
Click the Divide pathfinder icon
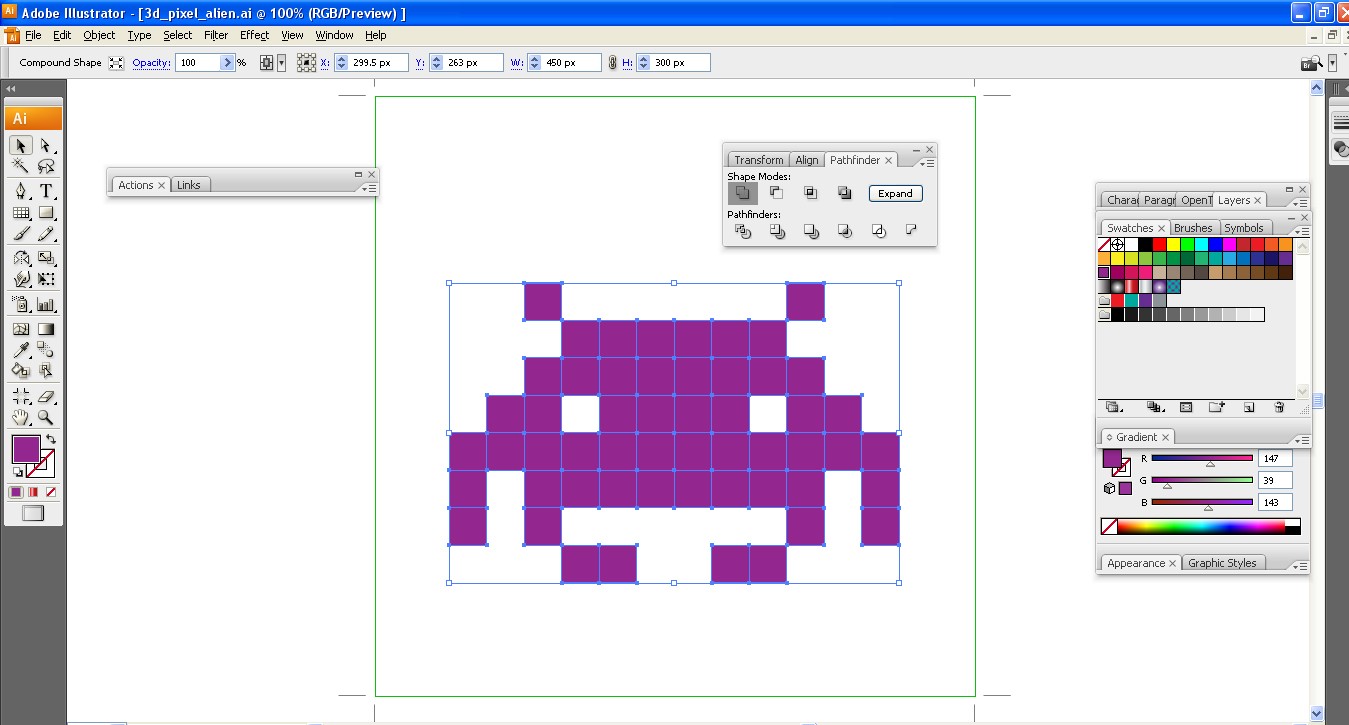coord(742,231)
